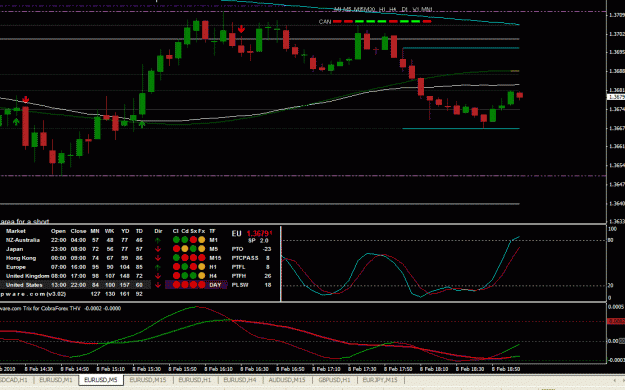The width and height of the screenshot is (625, 390).
Task: Click the 'M15' timeframe label
Action: pyautogui.click(x=215, y=258)
